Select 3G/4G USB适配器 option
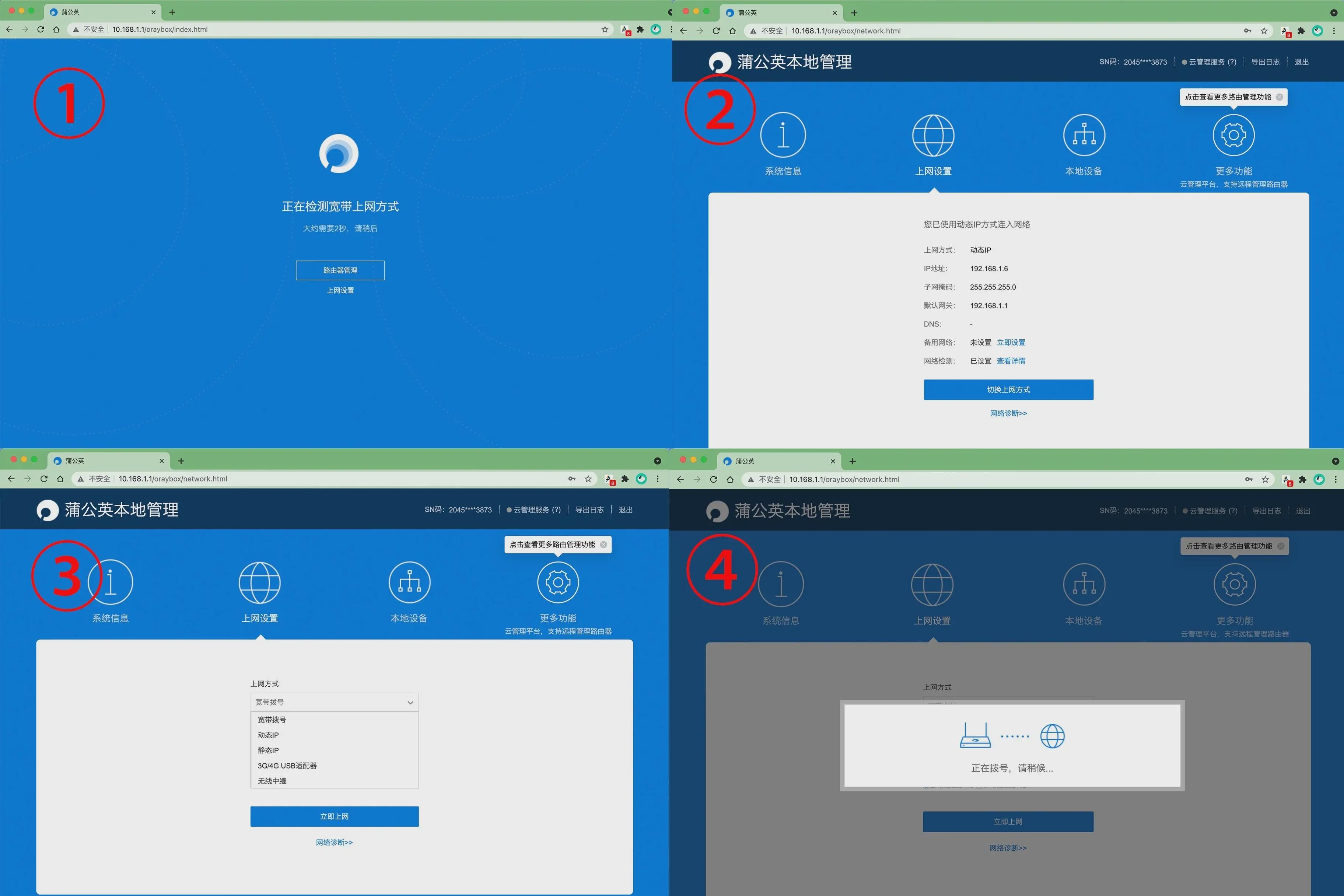The height and width of the screenshot is (896, 1344). click(334, 766)
